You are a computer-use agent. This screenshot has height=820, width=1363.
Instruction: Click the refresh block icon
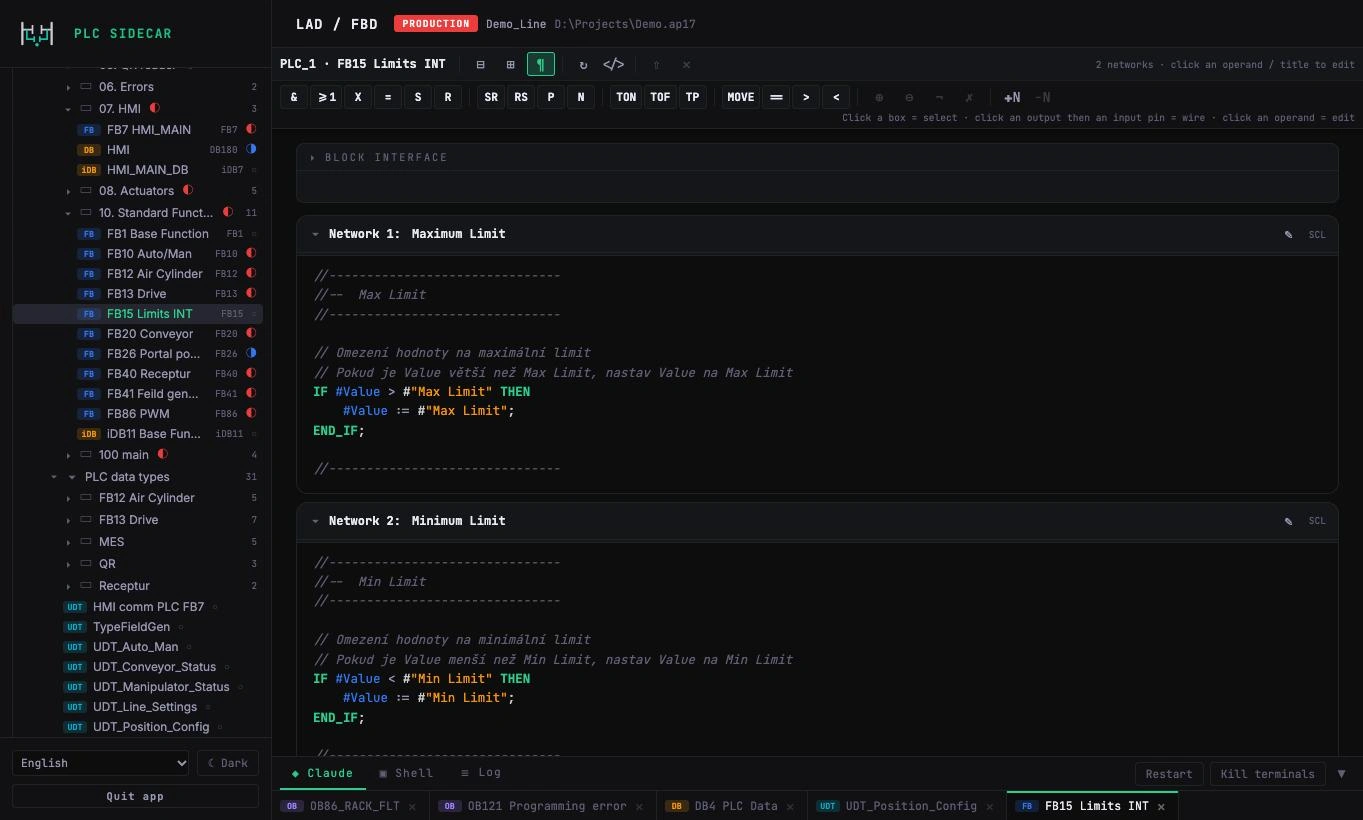point(583,64)
